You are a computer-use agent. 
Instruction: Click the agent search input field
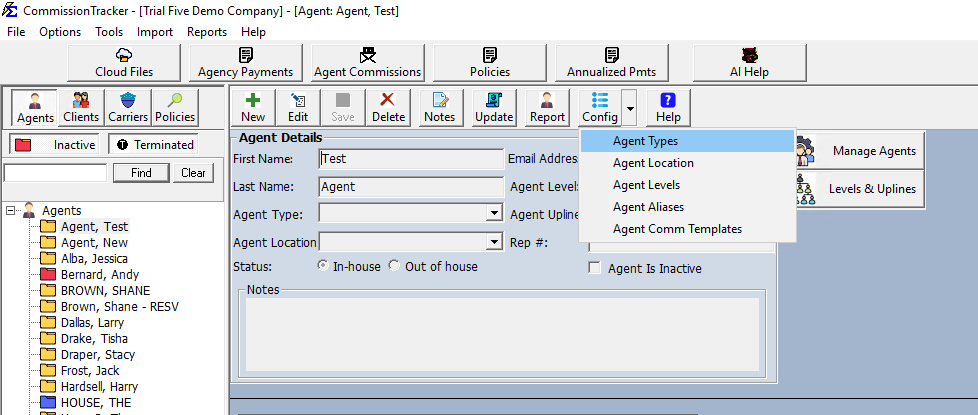point(56,173)
